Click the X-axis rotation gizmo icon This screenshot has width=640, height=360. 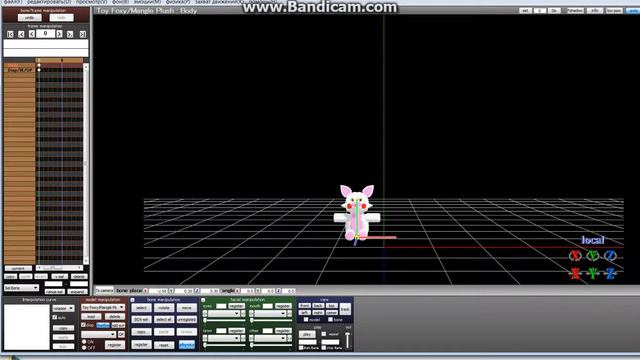click(x=575, y=256)
